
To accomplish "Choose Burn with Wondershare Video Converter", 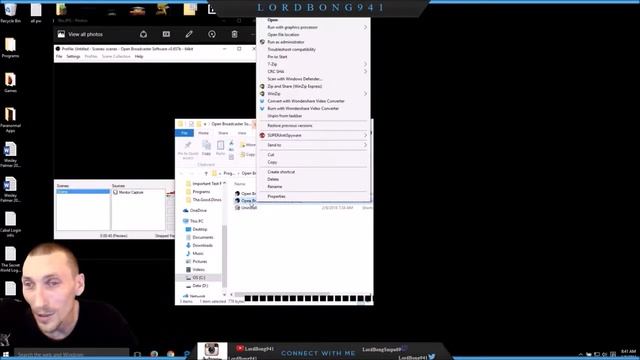I will click(313, 108).
